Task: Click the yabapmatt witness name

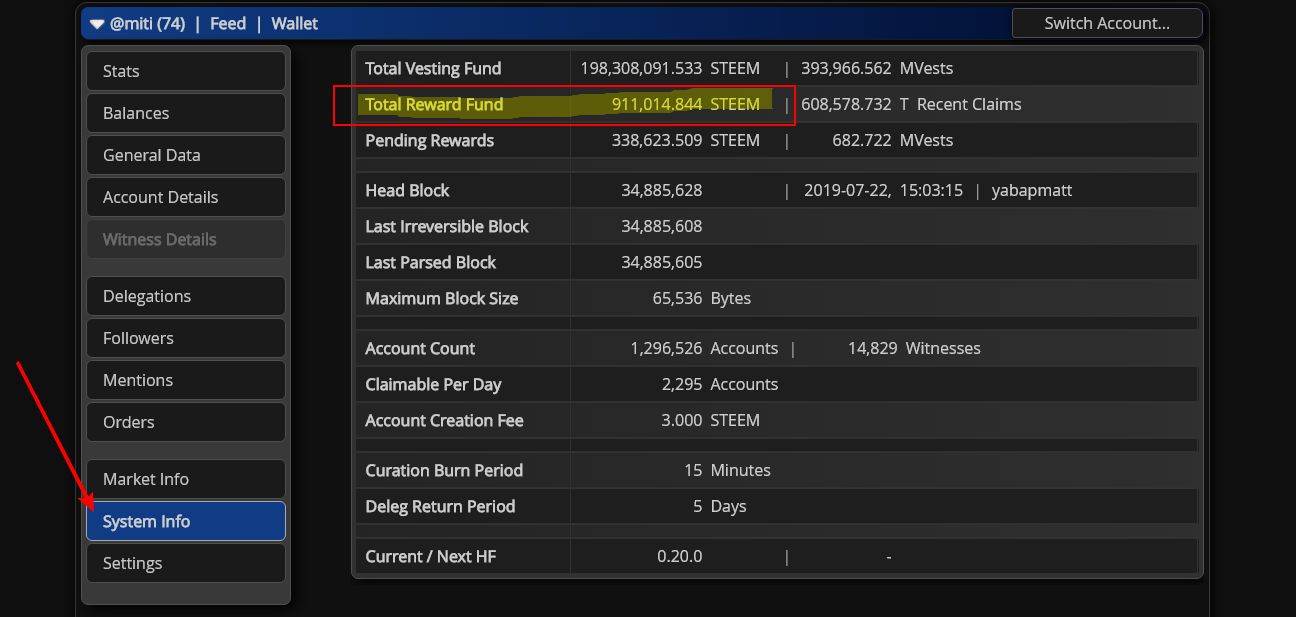Action: pyautogui.click(x=1031, y=190)
